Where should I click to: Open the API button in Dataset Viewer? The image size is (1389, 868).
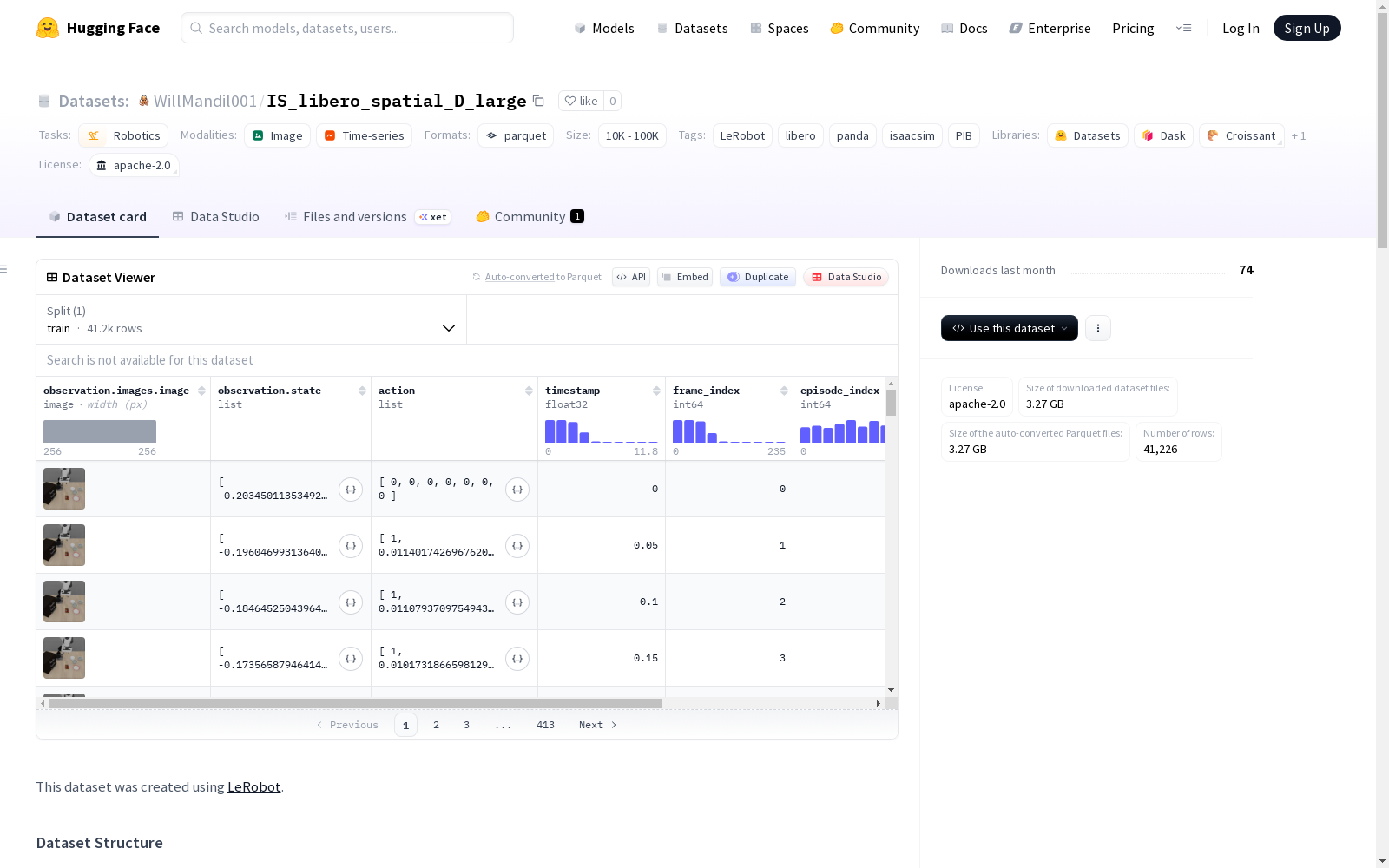coord(631,277)
